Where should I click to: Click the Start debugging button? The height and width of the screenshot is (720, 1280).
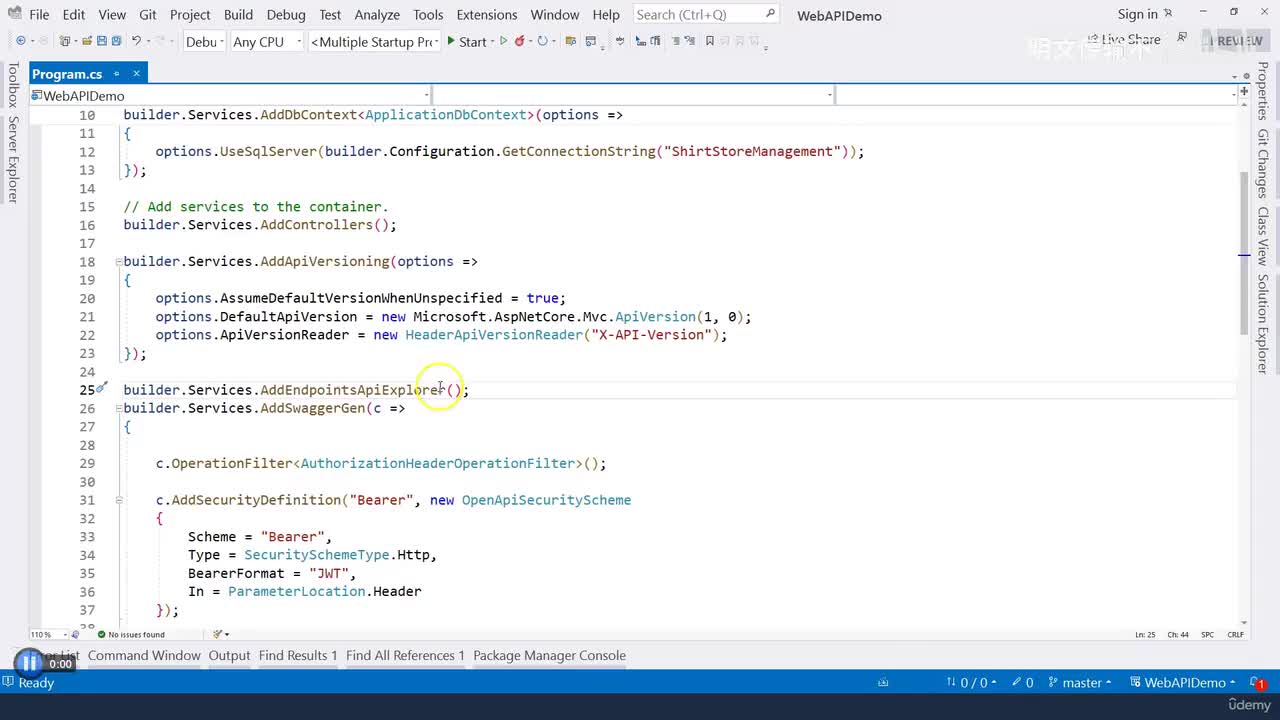[466, 41]
